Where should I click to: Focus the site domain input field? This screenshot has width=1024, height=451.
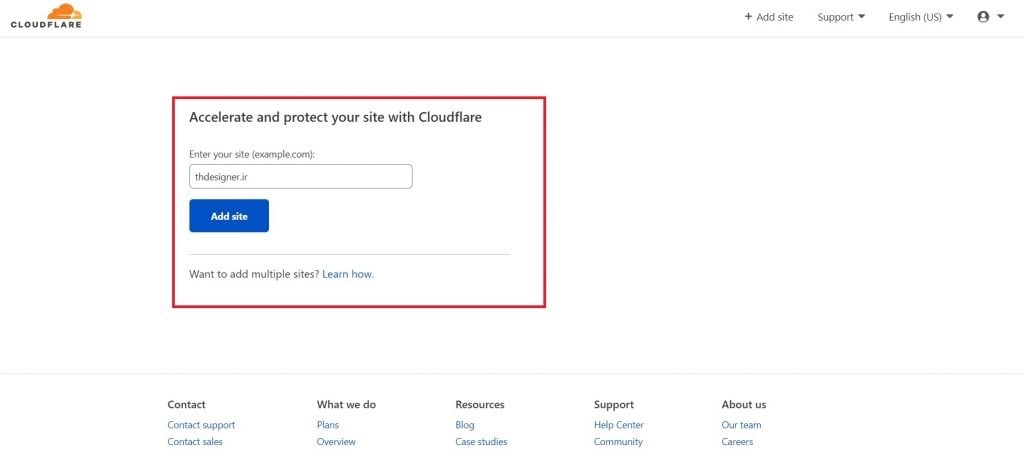tap(300, 176)
